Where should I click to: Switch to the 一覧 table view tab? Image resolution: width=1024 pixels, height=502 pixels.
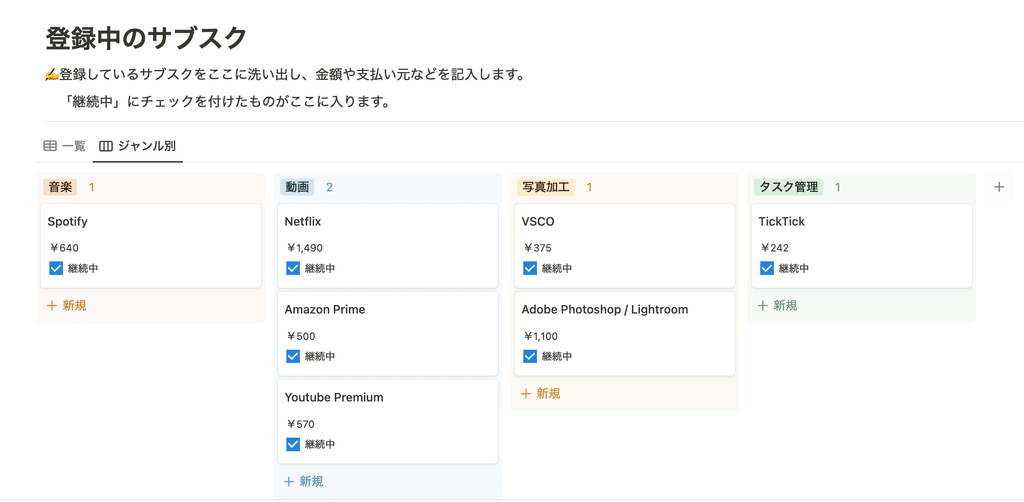click(x=64, y=146)
